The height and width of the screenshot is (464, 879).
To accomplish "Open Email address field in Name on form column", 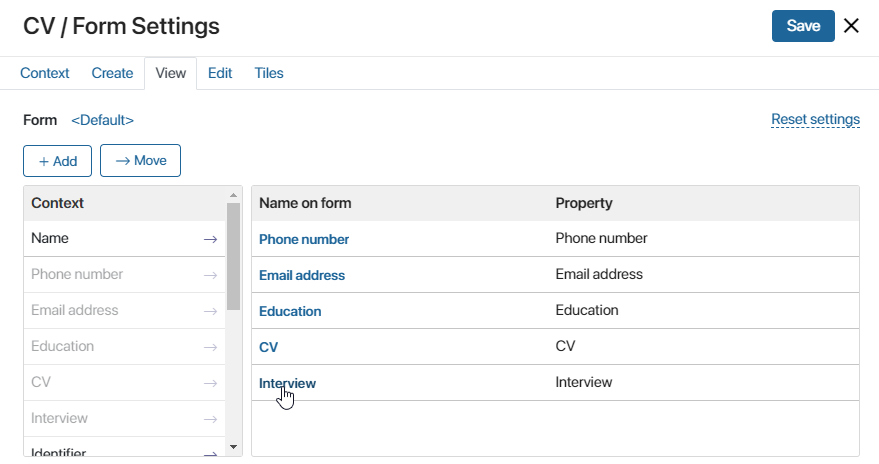I will pos(302,275).
